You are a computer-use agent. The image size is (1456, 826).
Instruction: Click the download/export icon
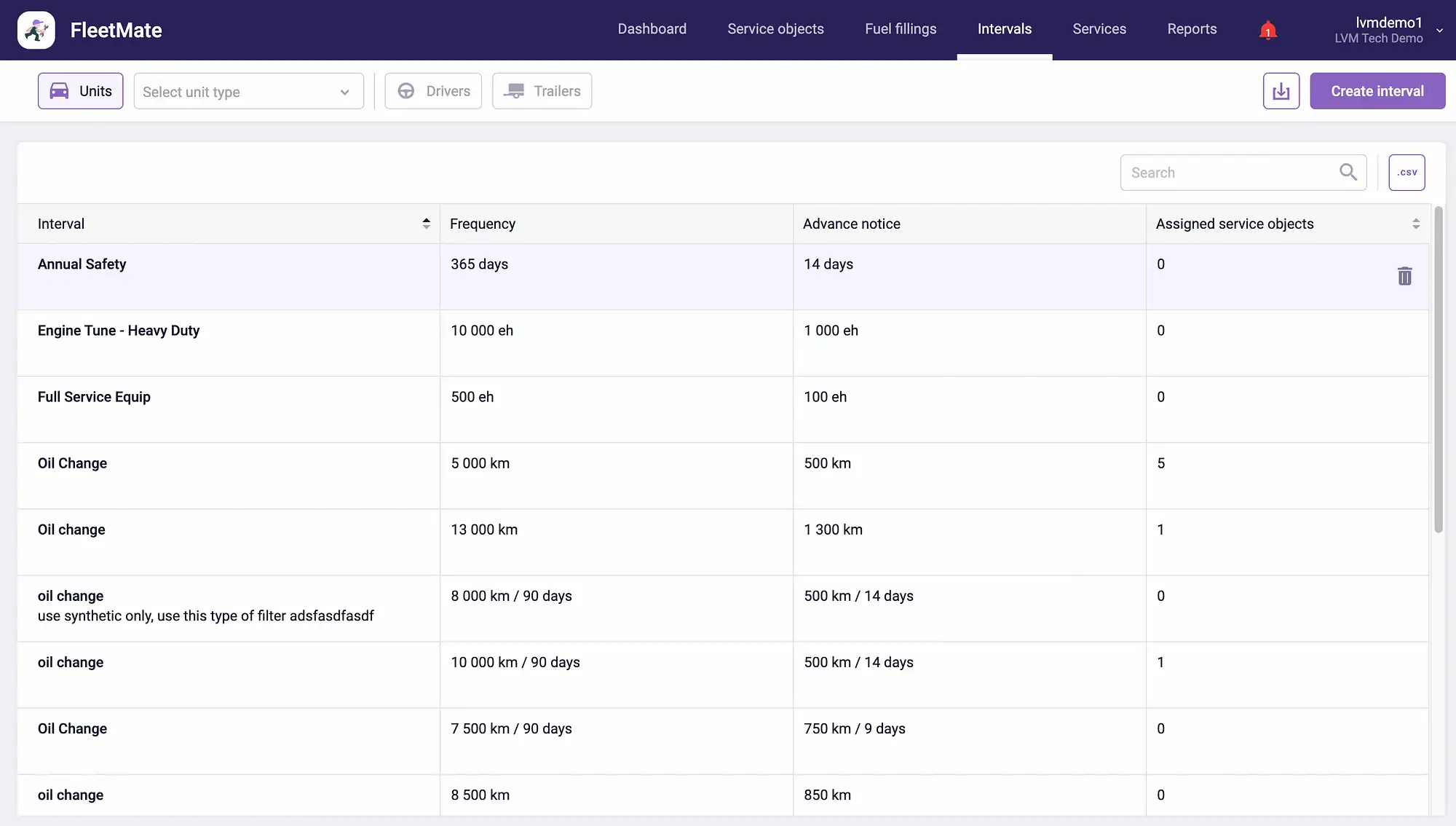tap(1282, 90)
